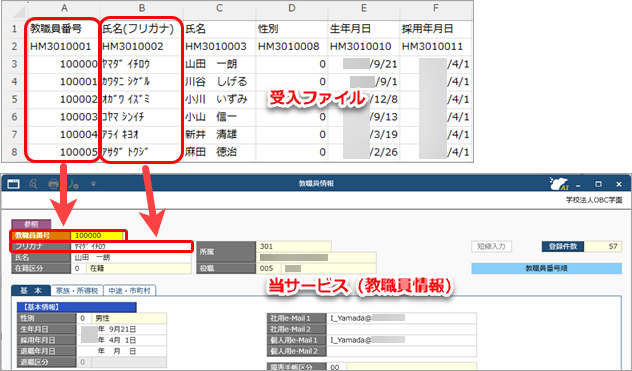Click cell HM3010003 in spreadsheet

(x=219, y=46)
